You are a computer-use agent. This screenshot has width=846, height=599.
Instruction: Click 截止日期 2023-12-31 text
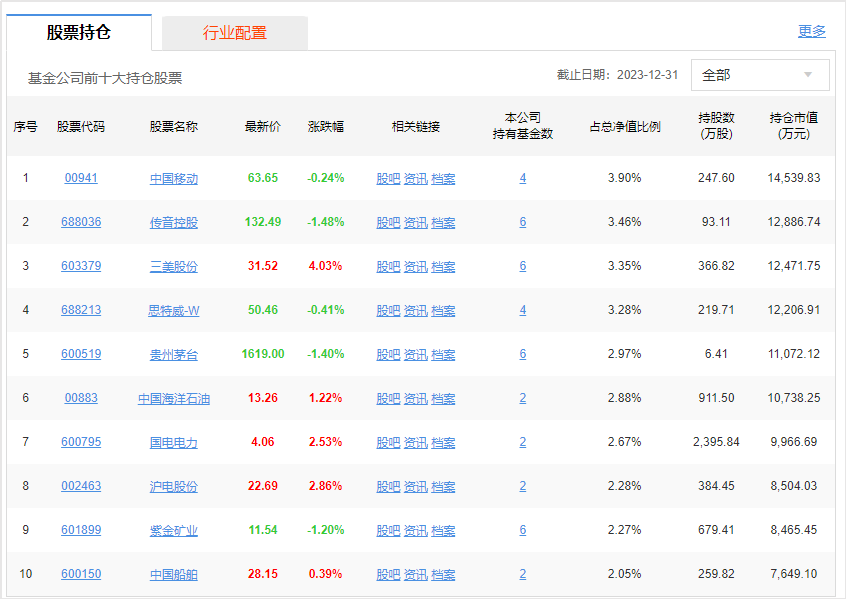[x=617, y=75]
